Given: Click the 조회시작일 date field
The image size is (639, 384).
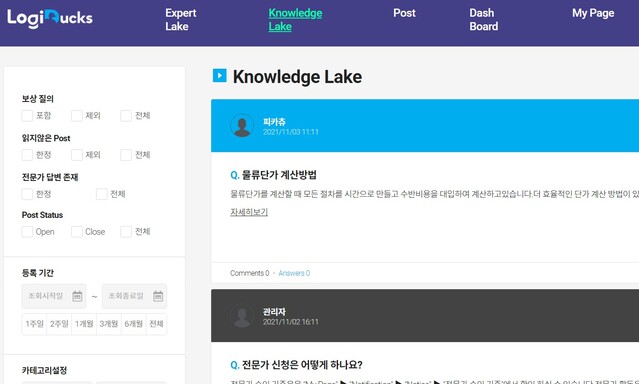Looking at the screenshot, I should click(x=54, y=296).
